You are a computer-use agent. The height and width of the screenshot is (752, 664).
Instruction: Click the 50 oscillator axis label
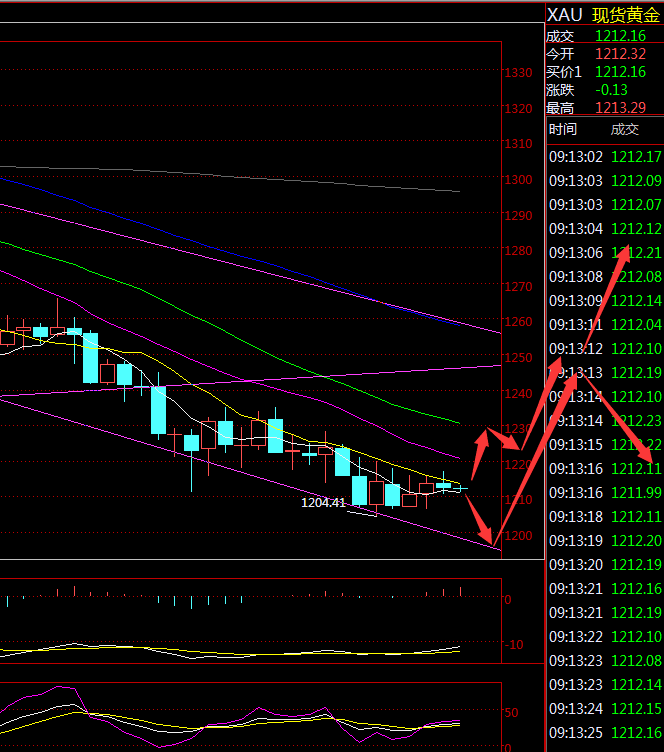tap(512, 713)
